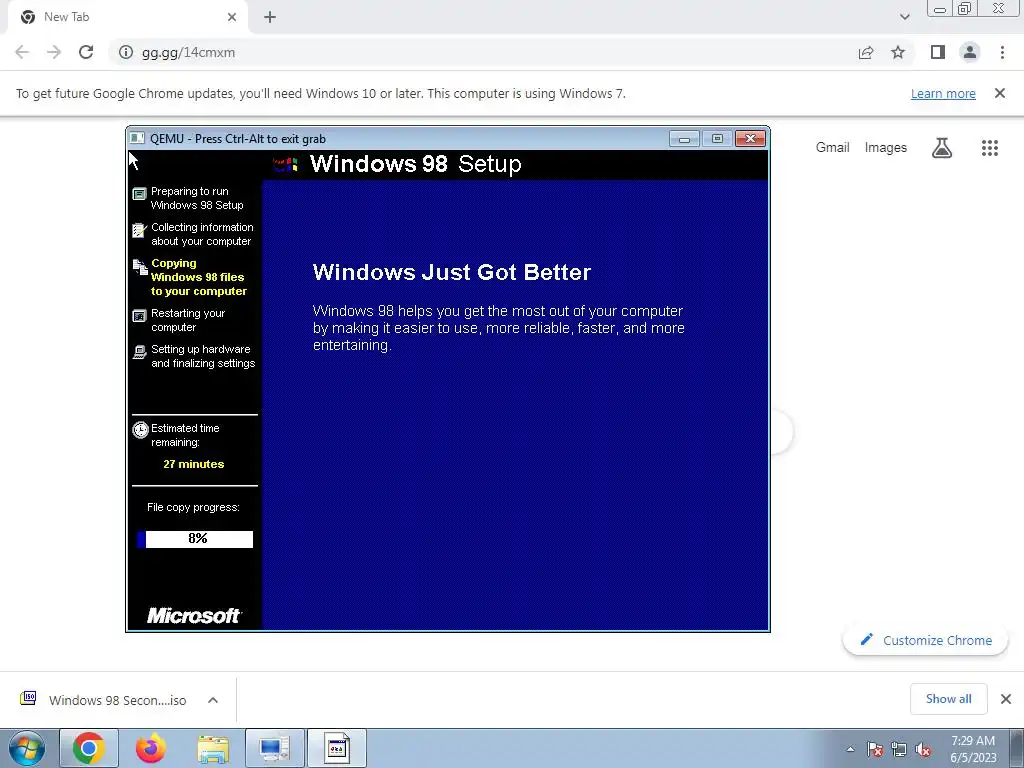The width and height of the screenshot is (1024, 768).
Task: Open tab search chevron
Action: 904,17
